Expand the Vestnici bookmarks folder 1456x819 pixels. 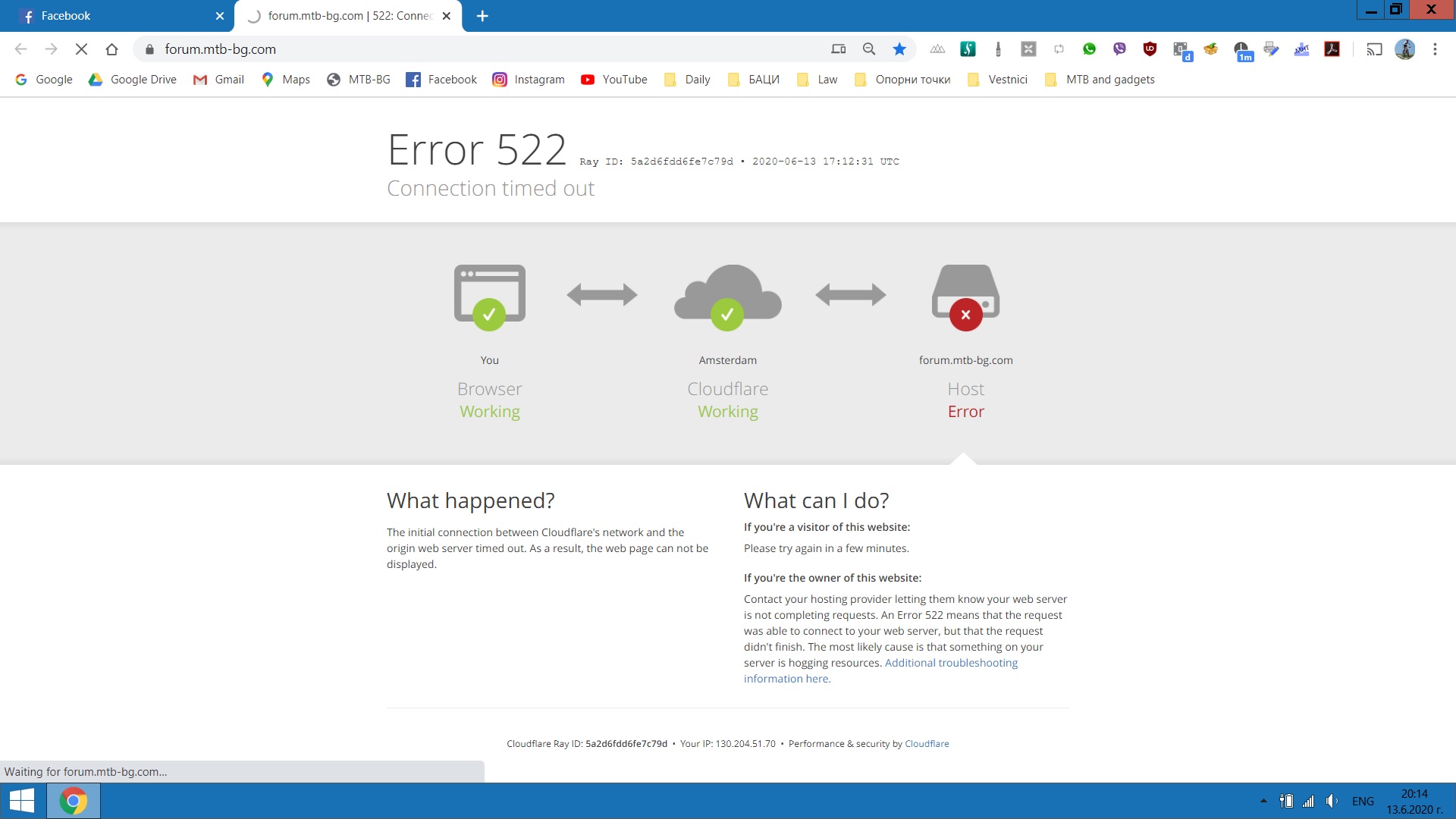[998, 80]
